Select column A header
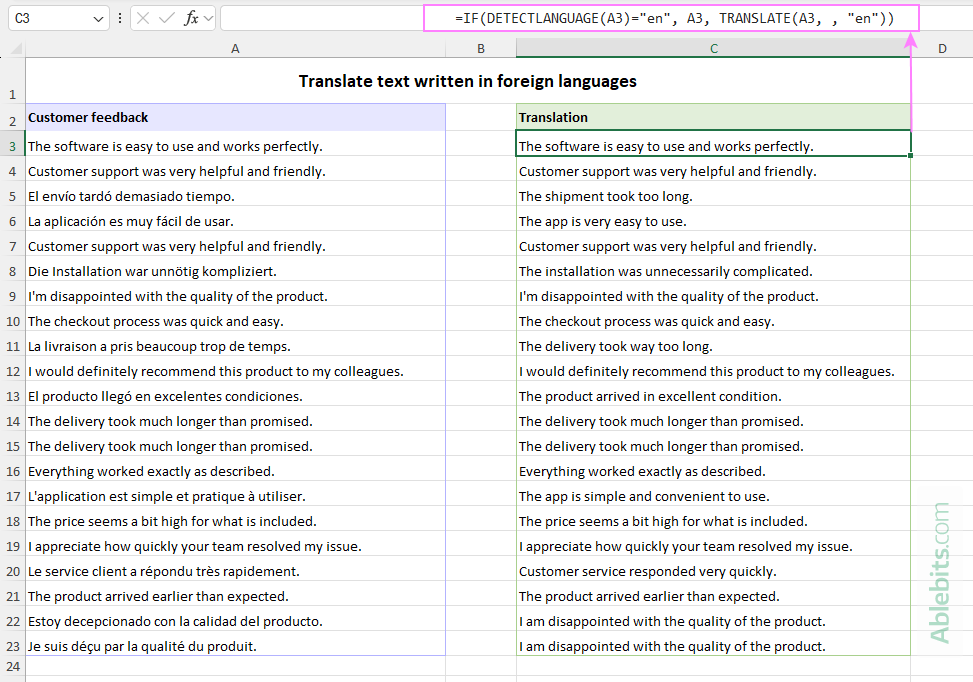The image size is (973, 682). (x=235, y=48)
